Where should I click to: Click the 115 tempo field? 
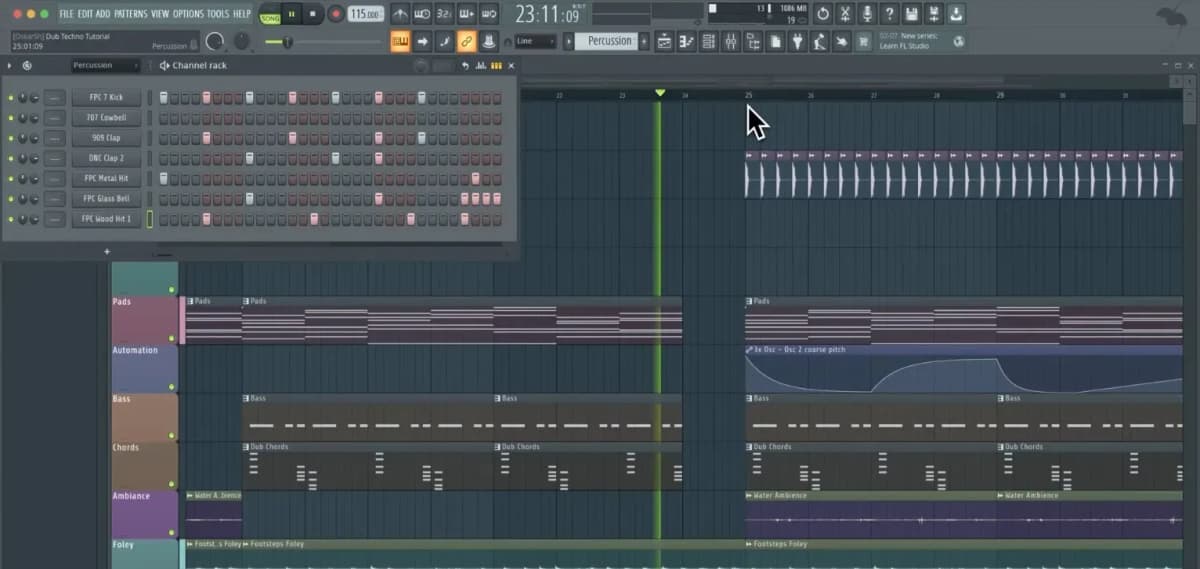(x=366, y=14)
